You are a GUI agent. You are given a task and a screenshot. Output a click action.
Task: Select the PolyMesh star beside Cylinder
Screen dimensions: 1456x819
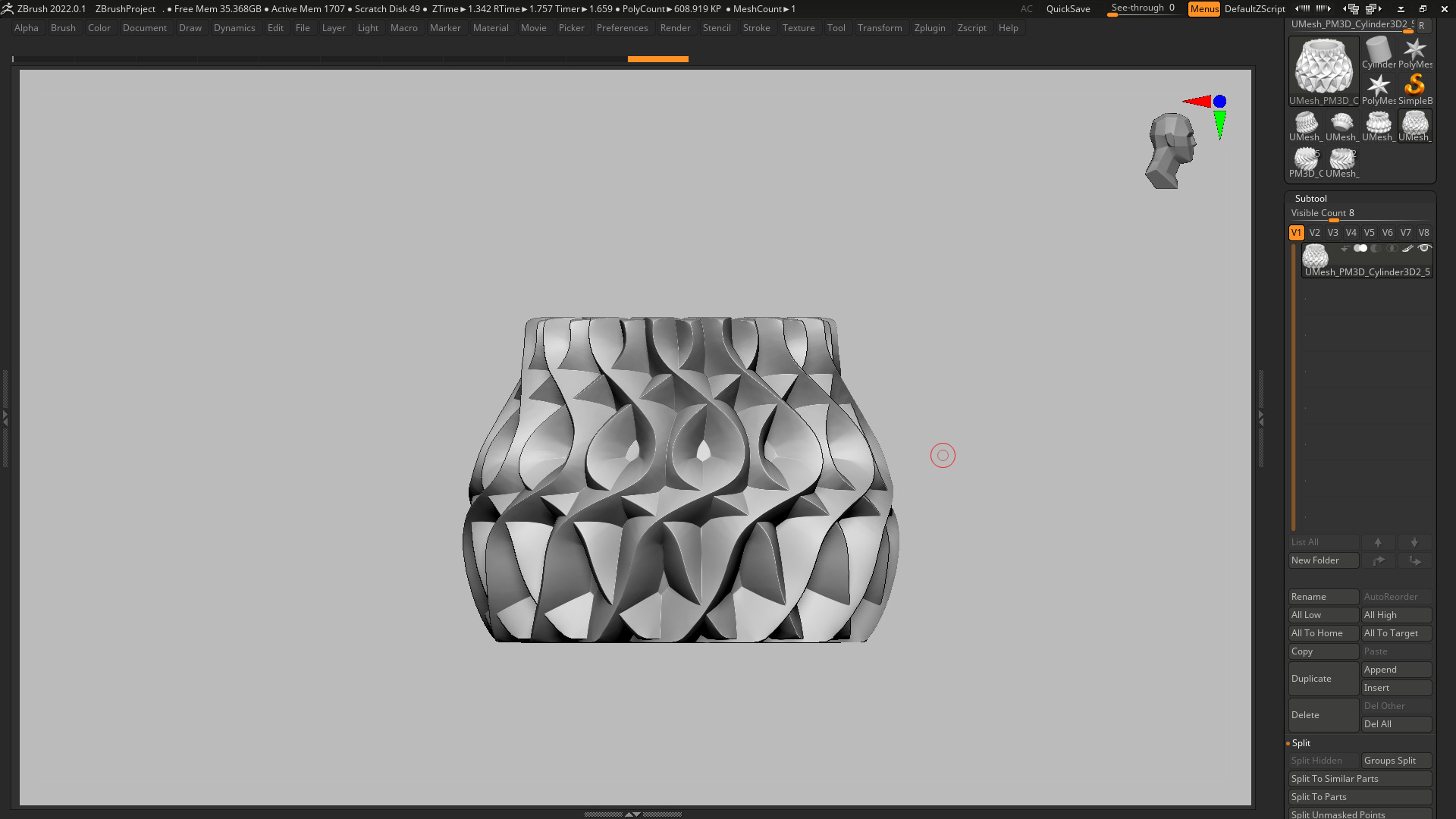point(1415,52)
